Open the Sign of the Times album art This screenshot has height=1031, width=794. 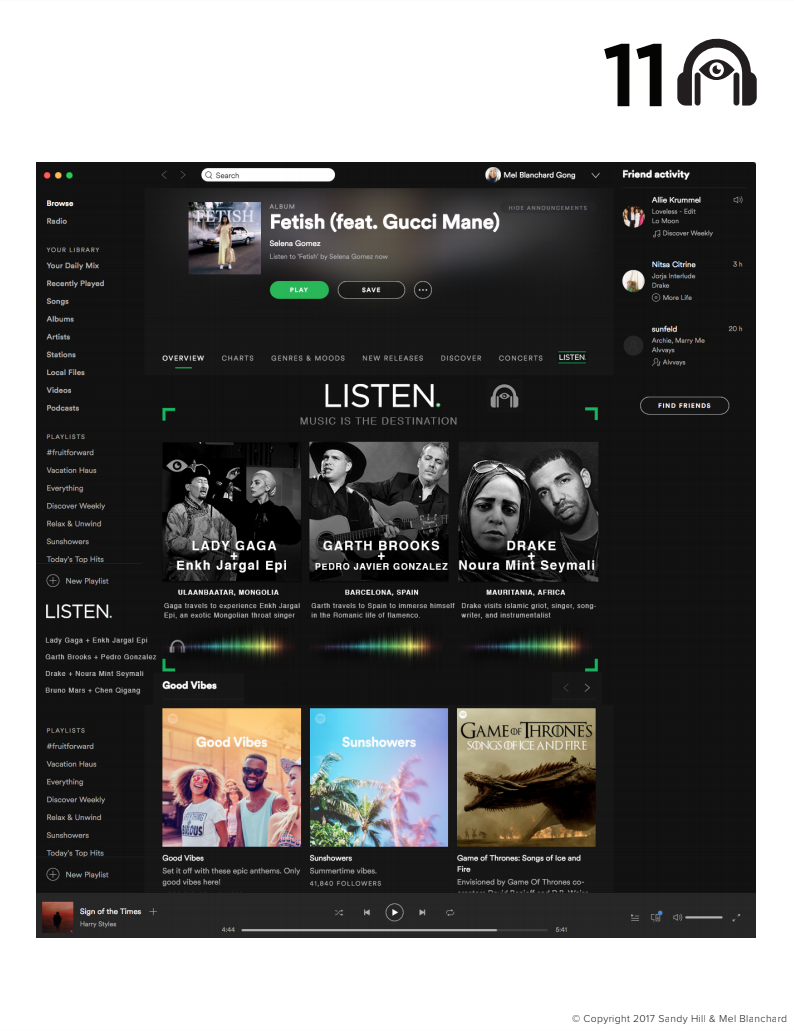(57, 917)
